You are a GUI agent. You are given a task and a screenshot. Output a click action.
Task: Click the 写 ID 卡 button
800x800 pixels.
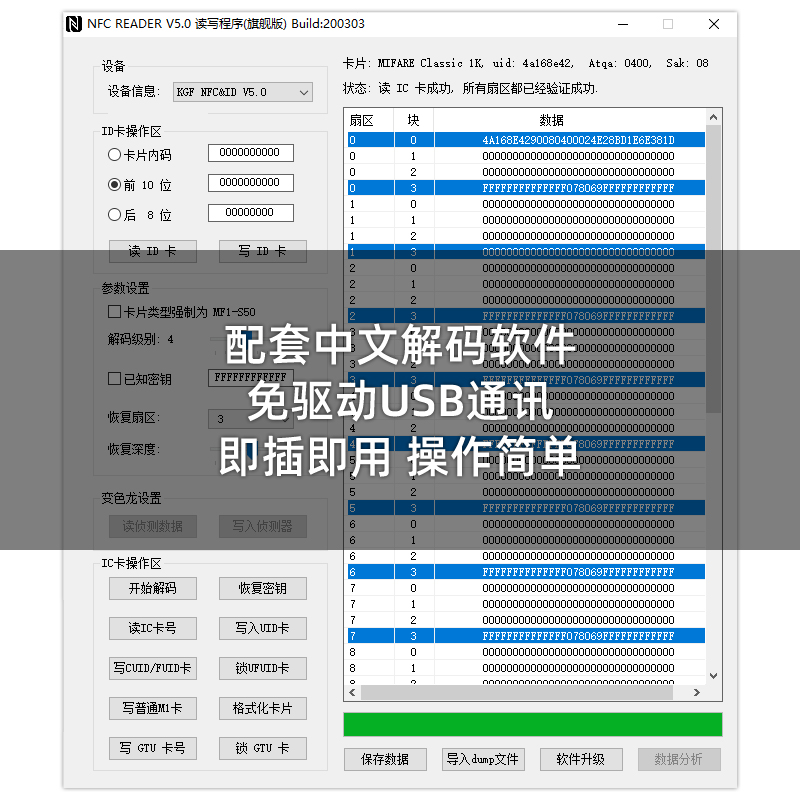(263, 251)
